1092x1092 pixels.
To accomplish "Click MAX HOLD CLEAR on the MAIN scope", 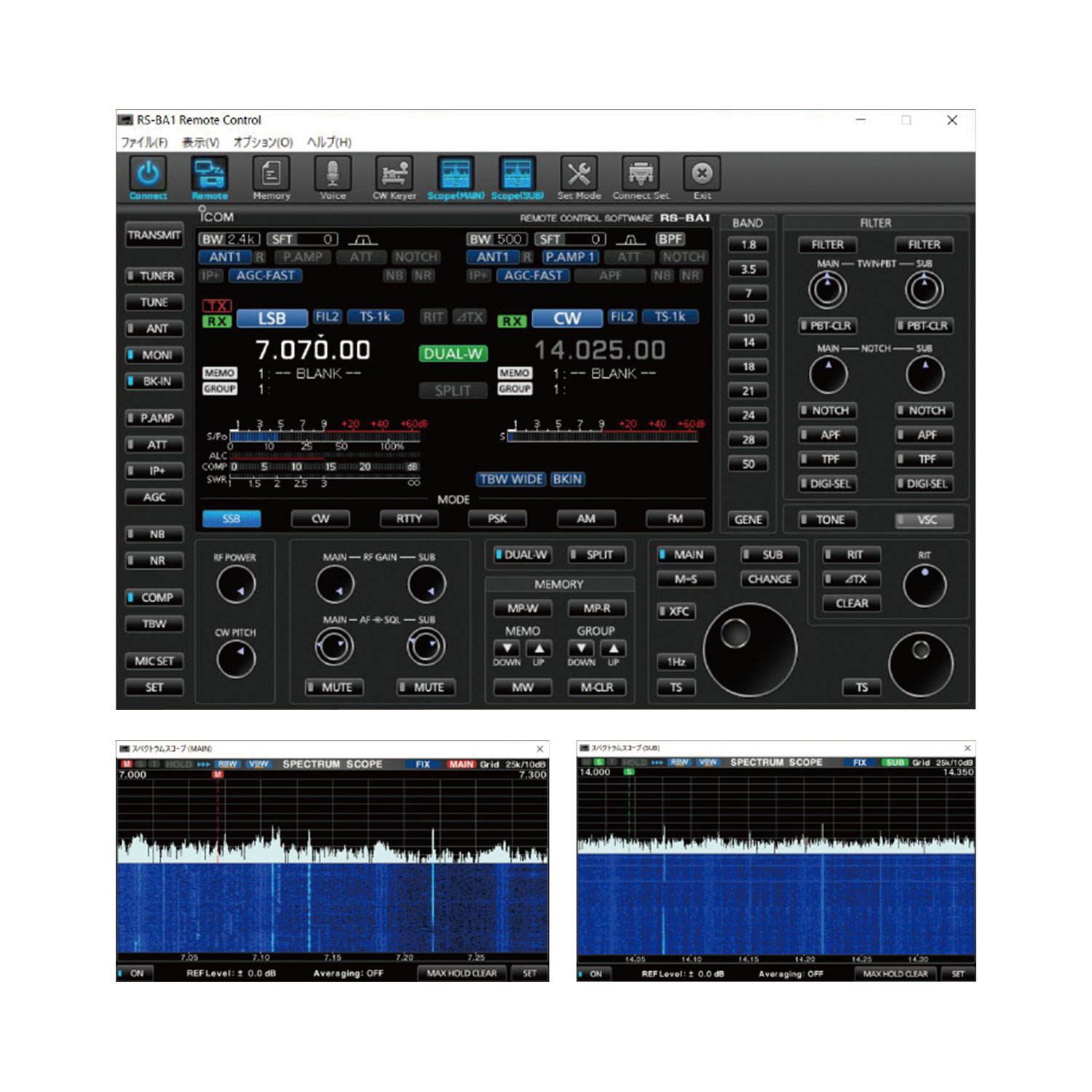I will point(464,973).
